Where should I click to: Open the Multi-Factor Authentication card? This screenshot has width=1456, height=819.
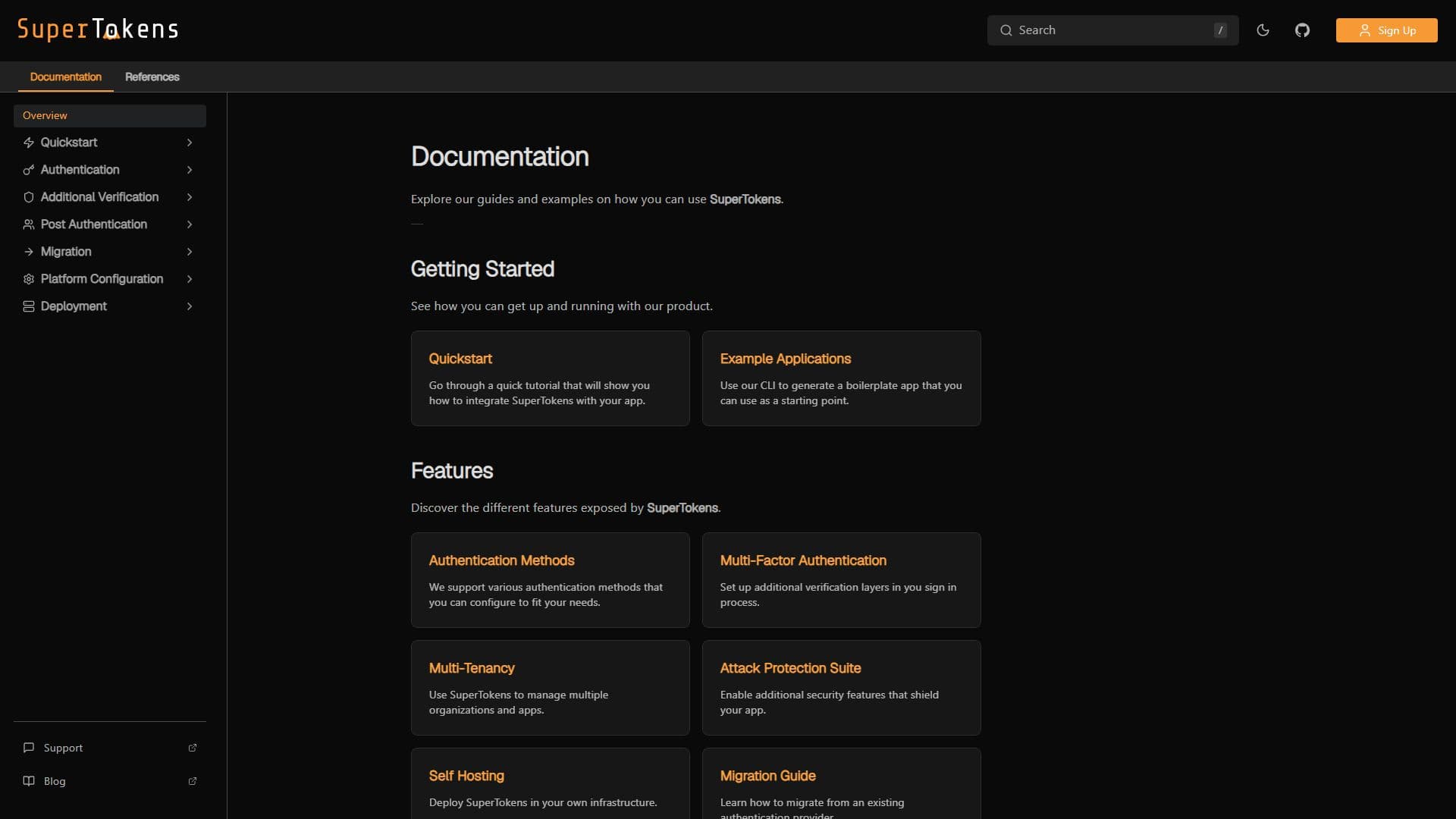click(842, 580)
